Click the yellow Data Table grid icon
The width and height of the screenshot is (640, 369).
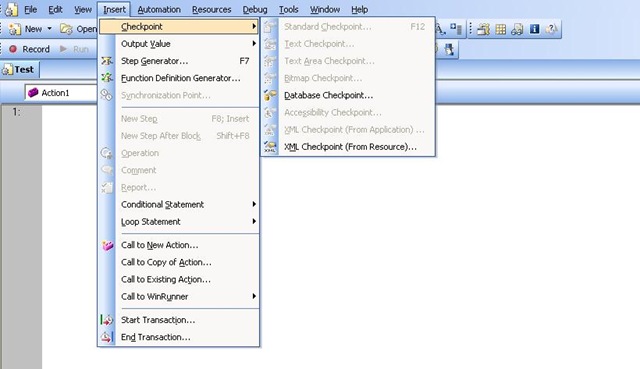500,29
